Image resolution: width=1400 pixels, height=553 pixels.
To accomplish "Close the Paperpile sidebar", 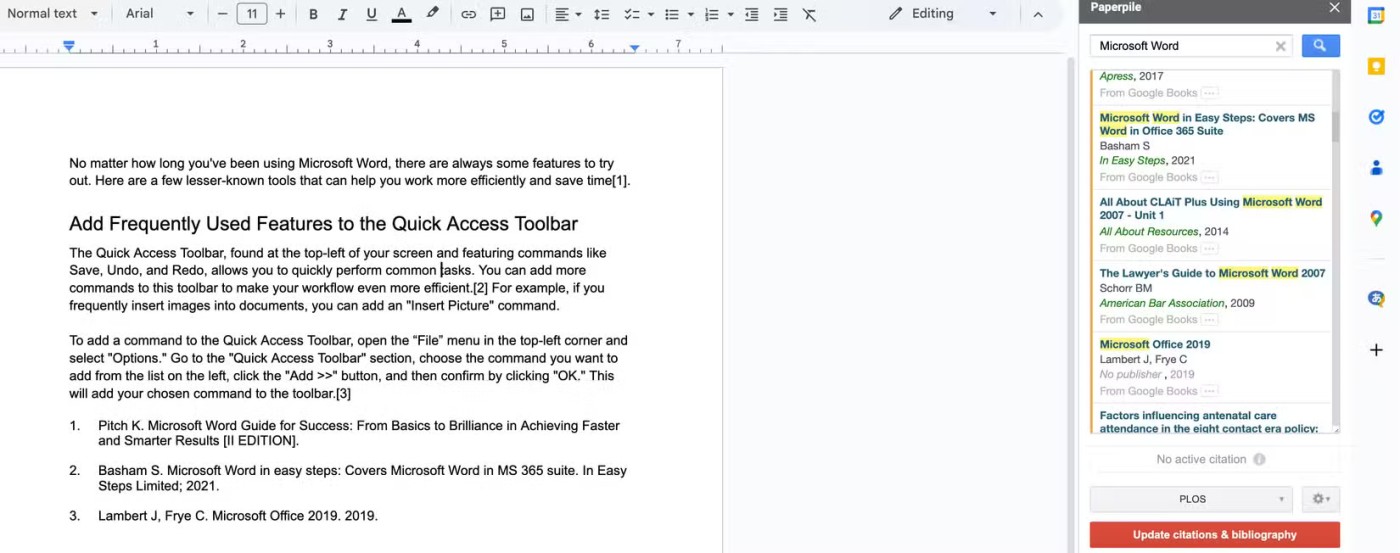I will coord(1334,8).
